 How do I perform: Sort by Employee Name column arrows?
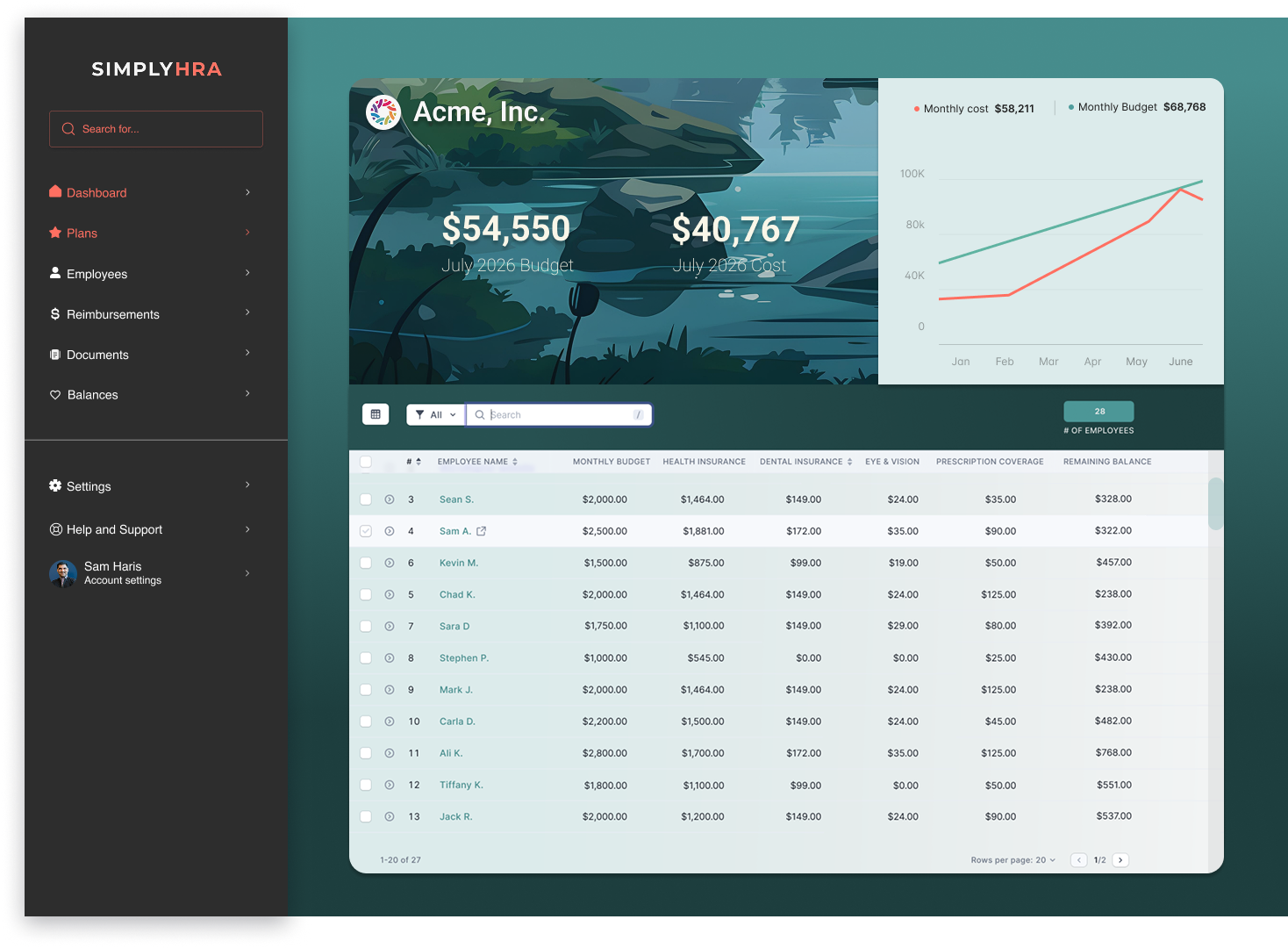[515, 462]
